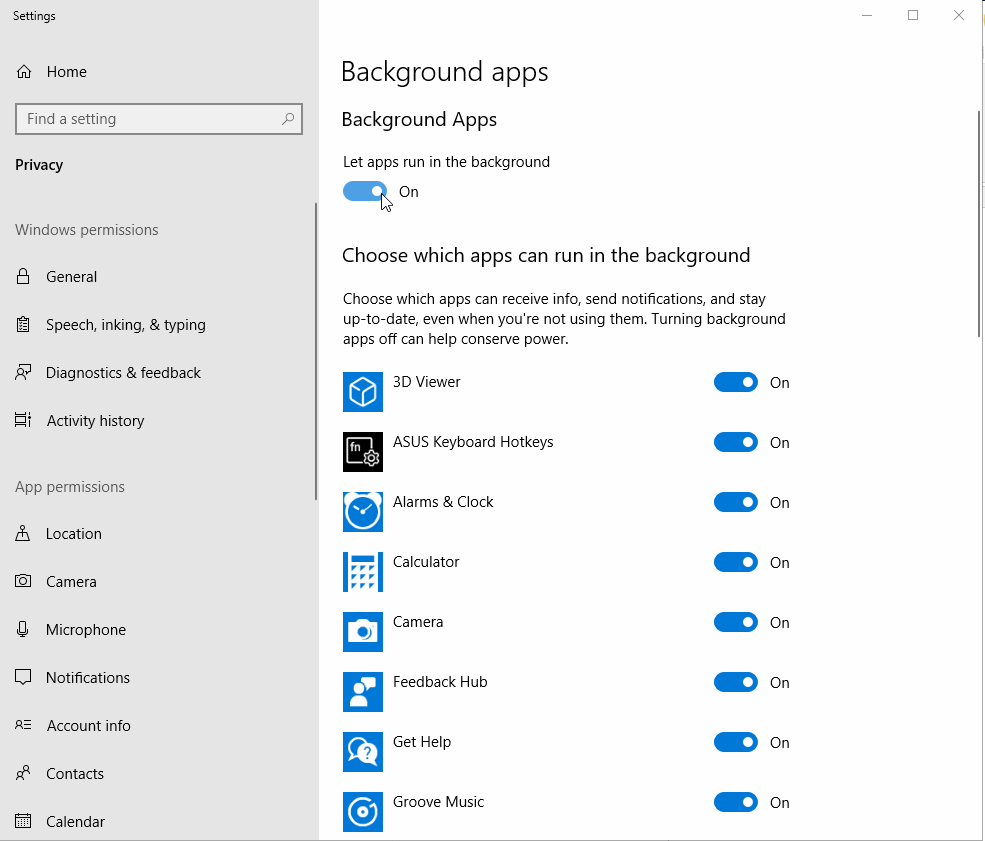Screen dimensions: 985x841
Task: Click the Calculator app icon
Action: click(x=362, y=572)
